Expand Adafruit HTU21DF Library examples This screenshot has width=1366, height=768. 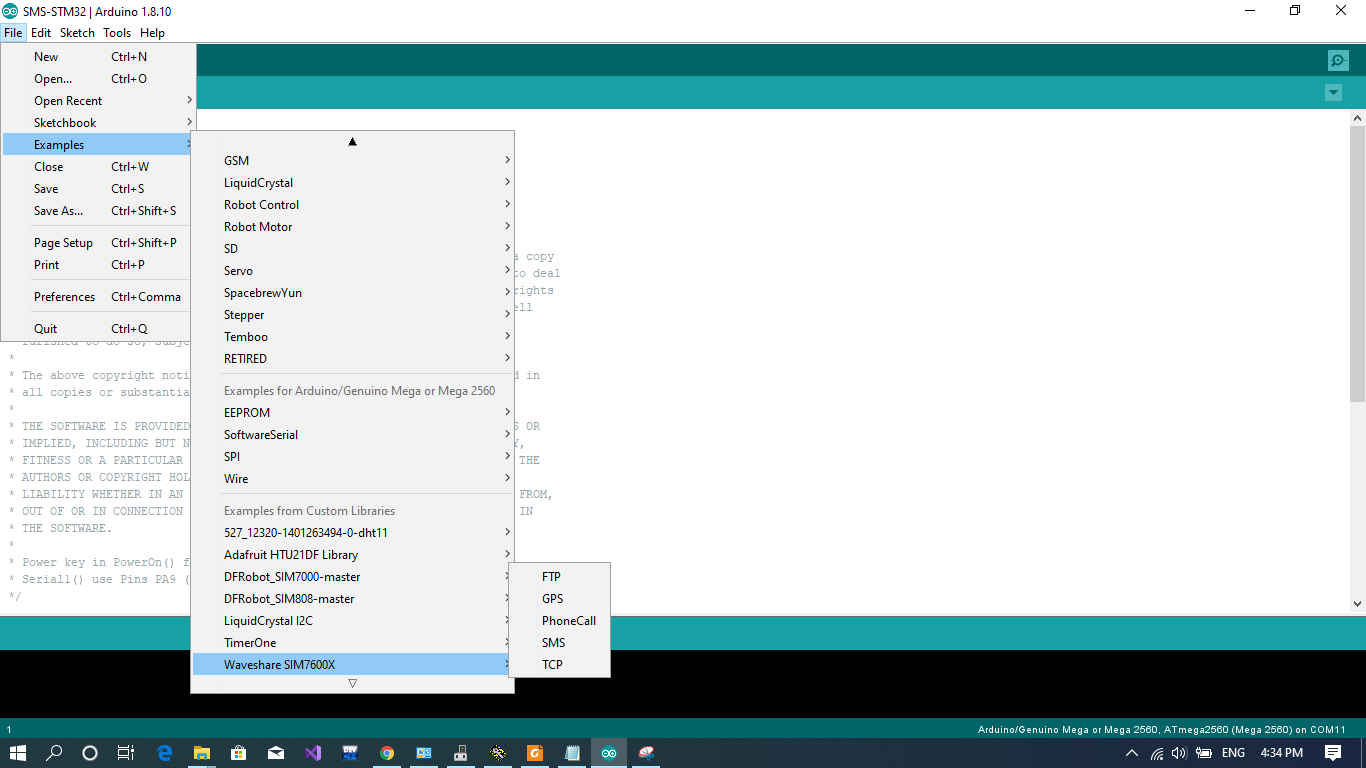coord(352,555)
